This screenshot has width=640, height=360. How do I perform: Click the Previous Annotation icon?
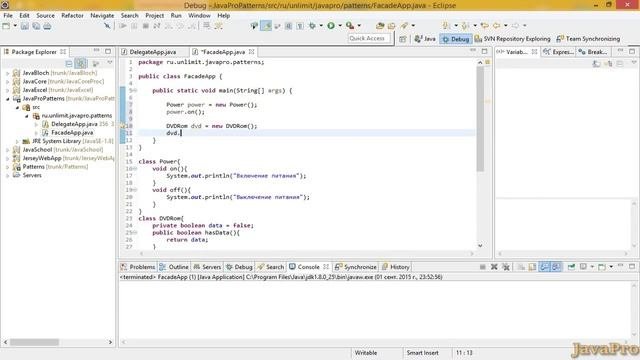[x=465, y=26]
